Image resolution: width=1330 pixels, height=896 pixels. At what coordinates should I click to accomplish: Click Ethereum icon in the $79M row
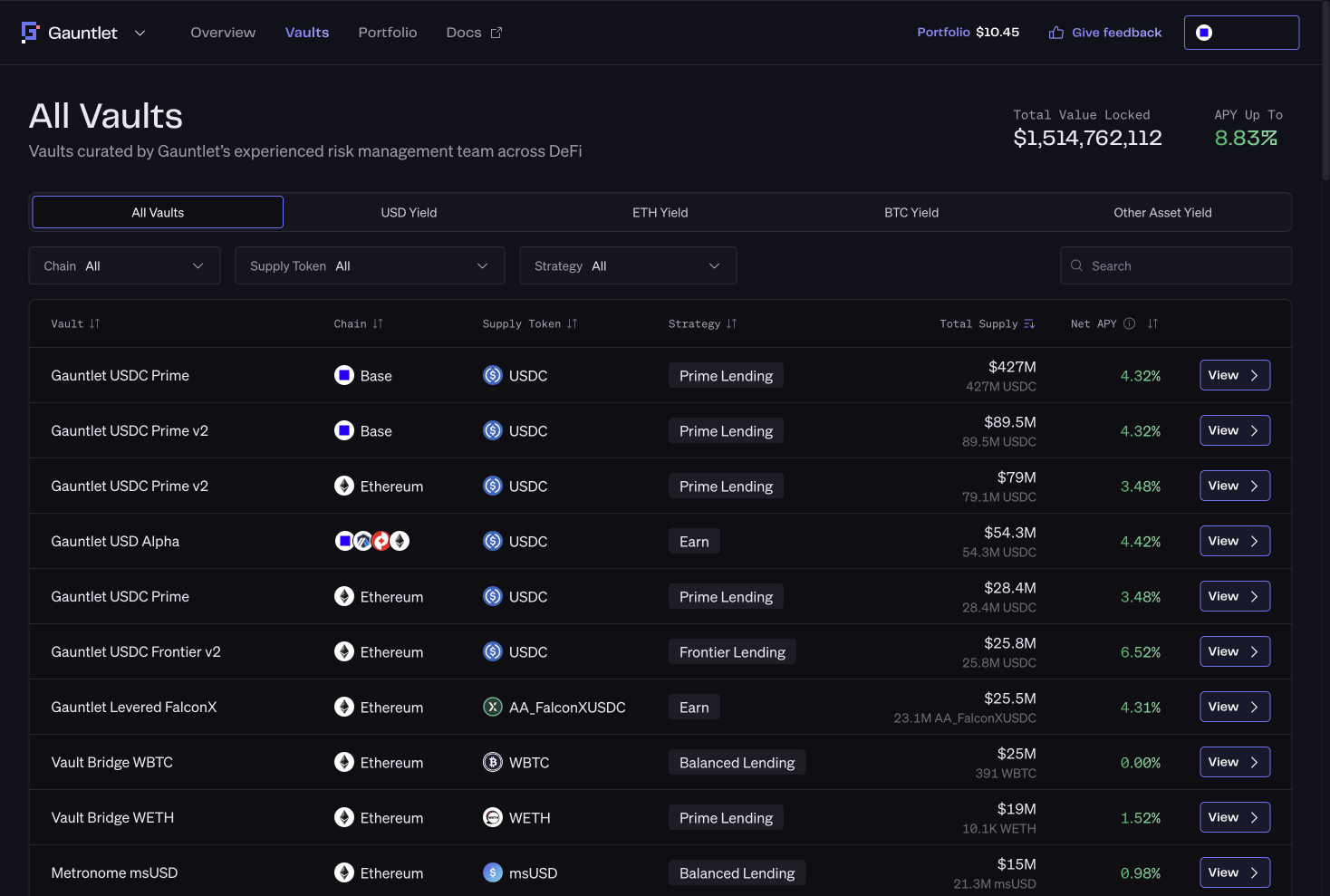click(x=344, y=486)
